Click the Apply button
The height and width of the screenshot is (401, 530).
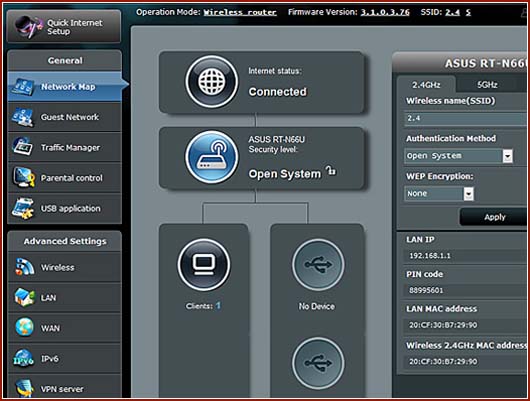(x=494, y=217)
